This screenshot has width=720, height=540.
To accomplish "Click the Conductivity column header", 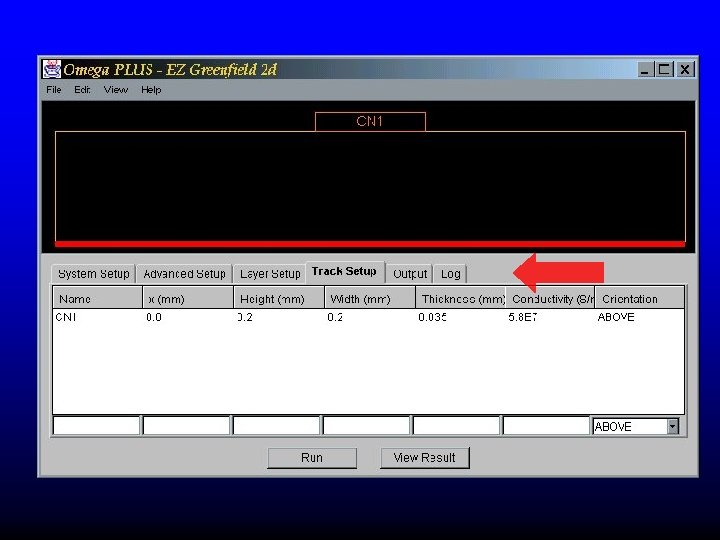I will (550, 299).
